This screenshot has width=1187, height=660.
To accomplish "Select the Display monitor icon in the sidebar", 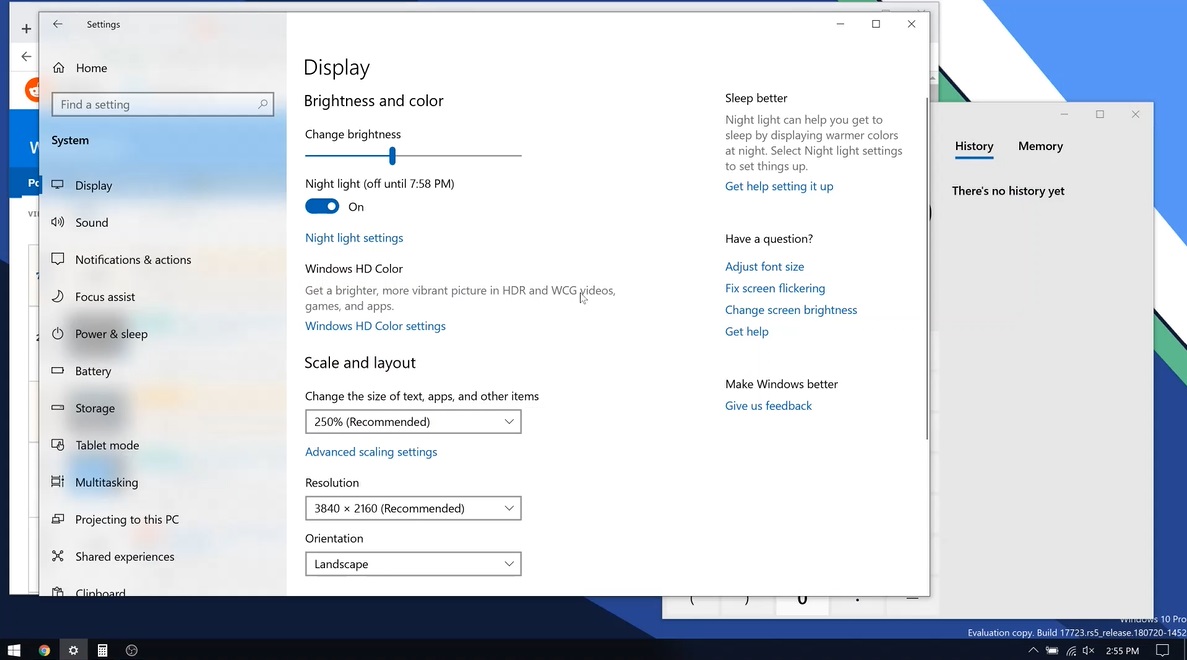I will (58, 185).
